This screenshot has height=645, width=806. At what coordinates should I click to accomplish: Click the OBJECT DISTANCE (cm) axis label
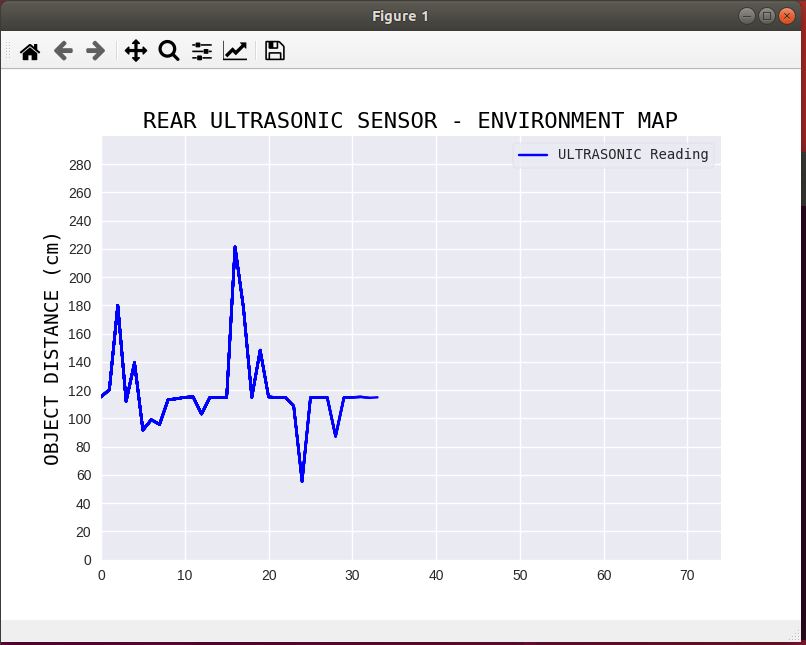(52, 349)
